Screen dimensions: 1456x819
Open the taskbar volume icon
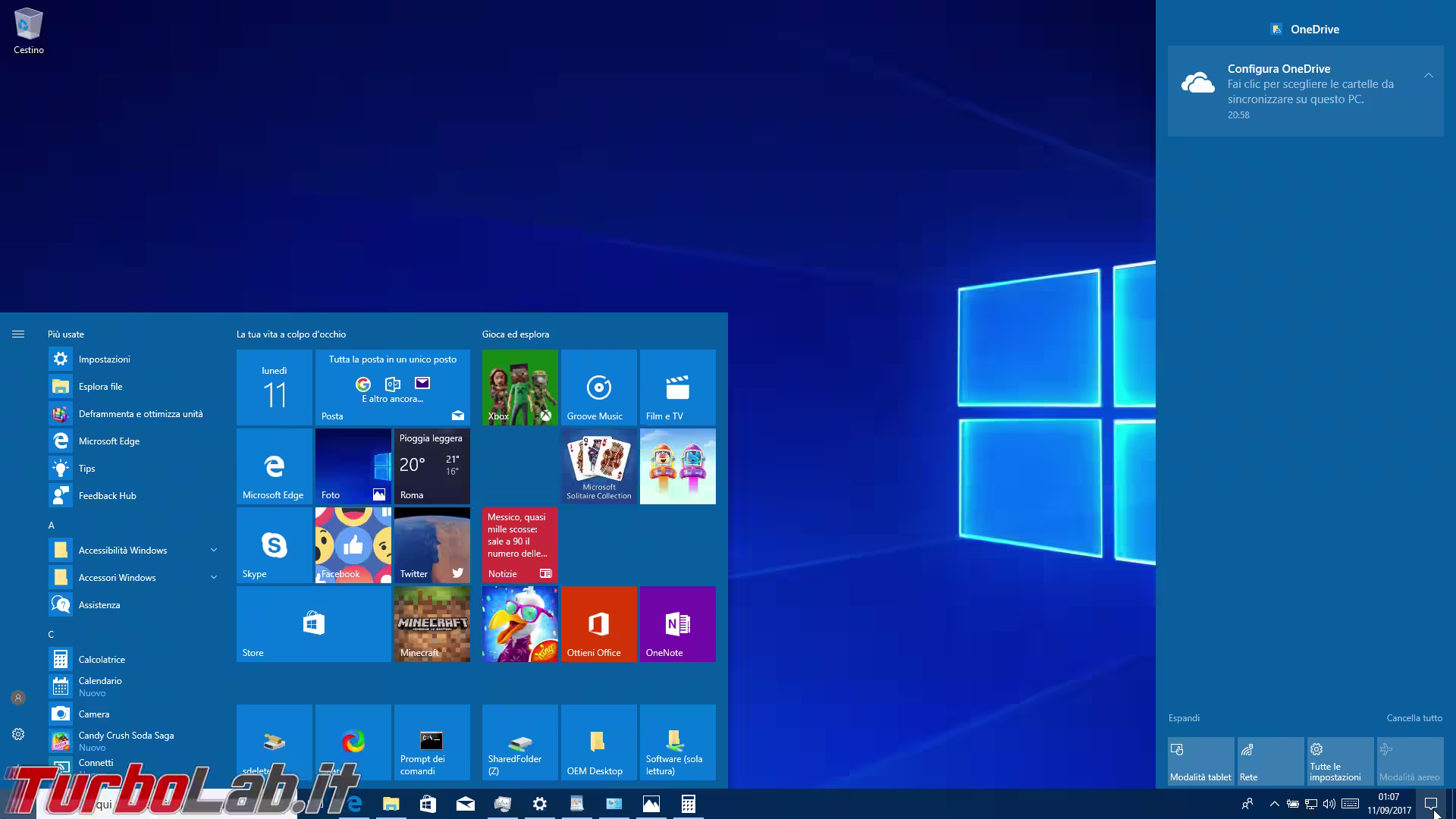tap(1329, 804)
